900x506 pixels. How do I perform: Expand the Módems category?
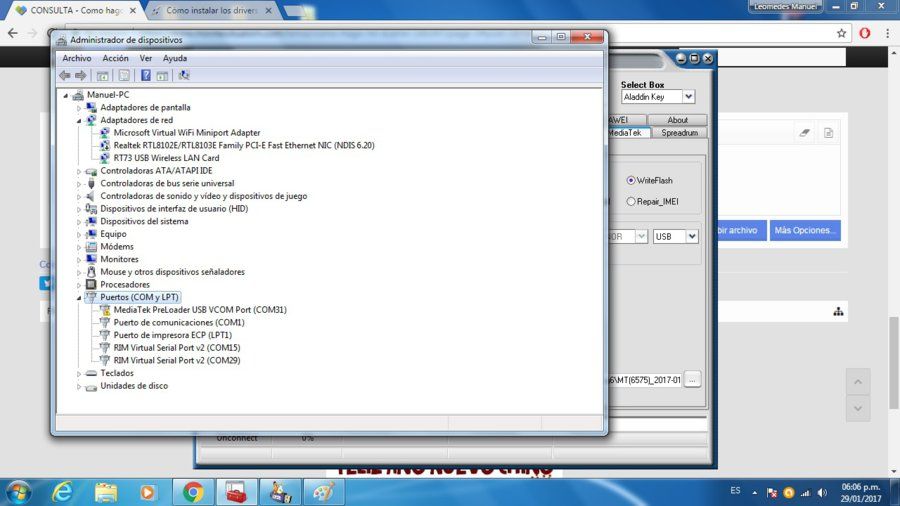coord(79,247)
